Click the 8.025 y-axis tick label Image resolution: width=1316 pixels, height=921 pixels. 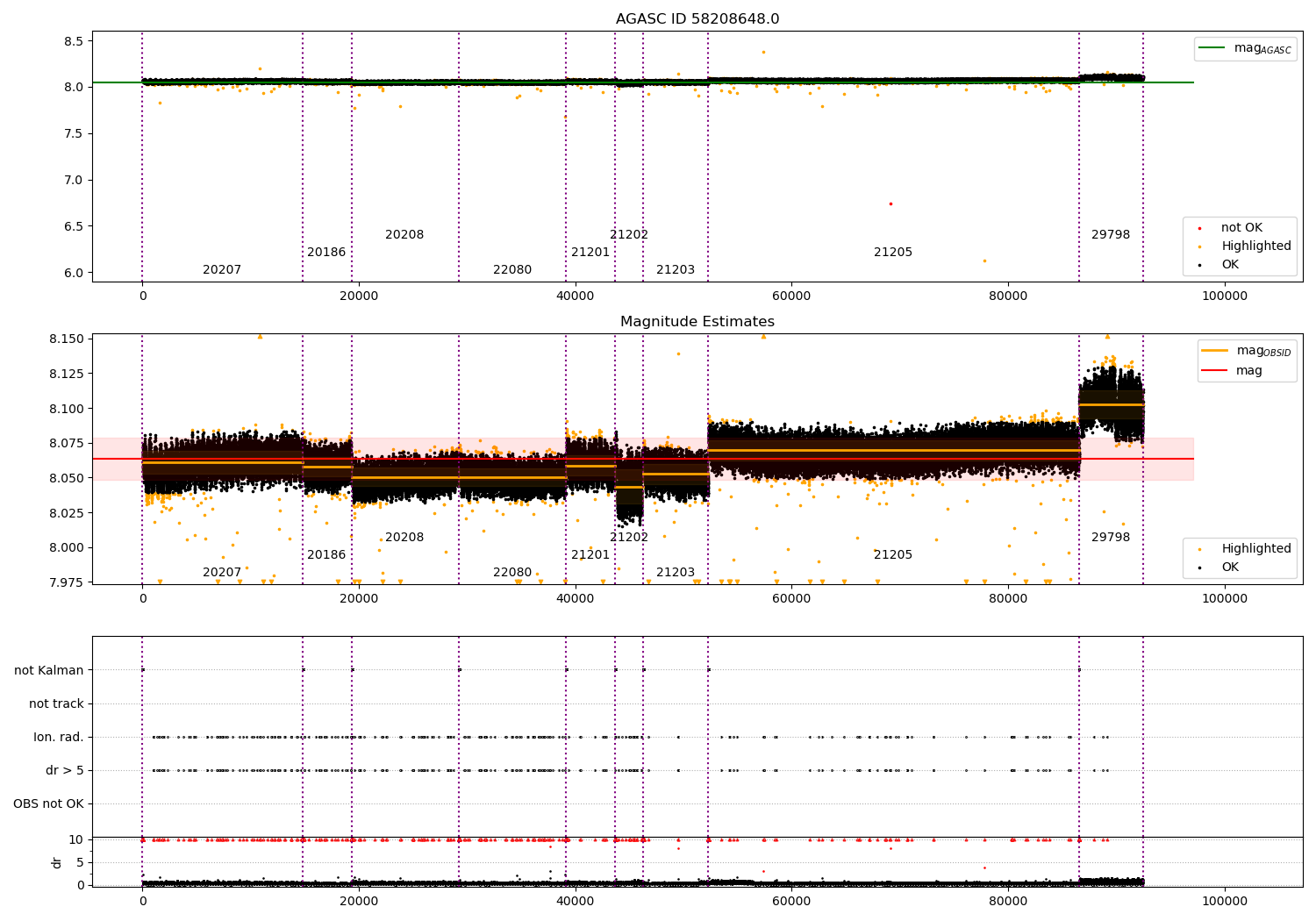[66, 513]
